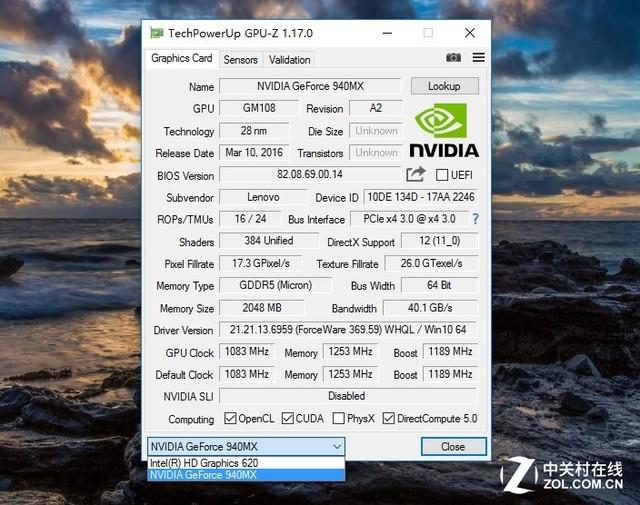This screenshot has width=640, height=505.
Task: Click the bus interface question mark
Action: click(x=476, y=219)
